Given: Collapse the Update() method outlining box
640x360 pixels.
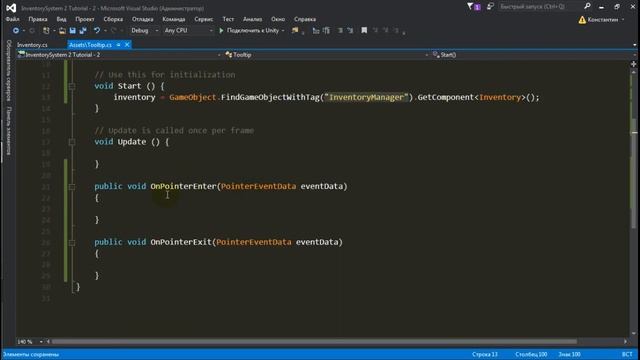Looking at the screenshot, I should pyautogui.click(x=72, y=142).
